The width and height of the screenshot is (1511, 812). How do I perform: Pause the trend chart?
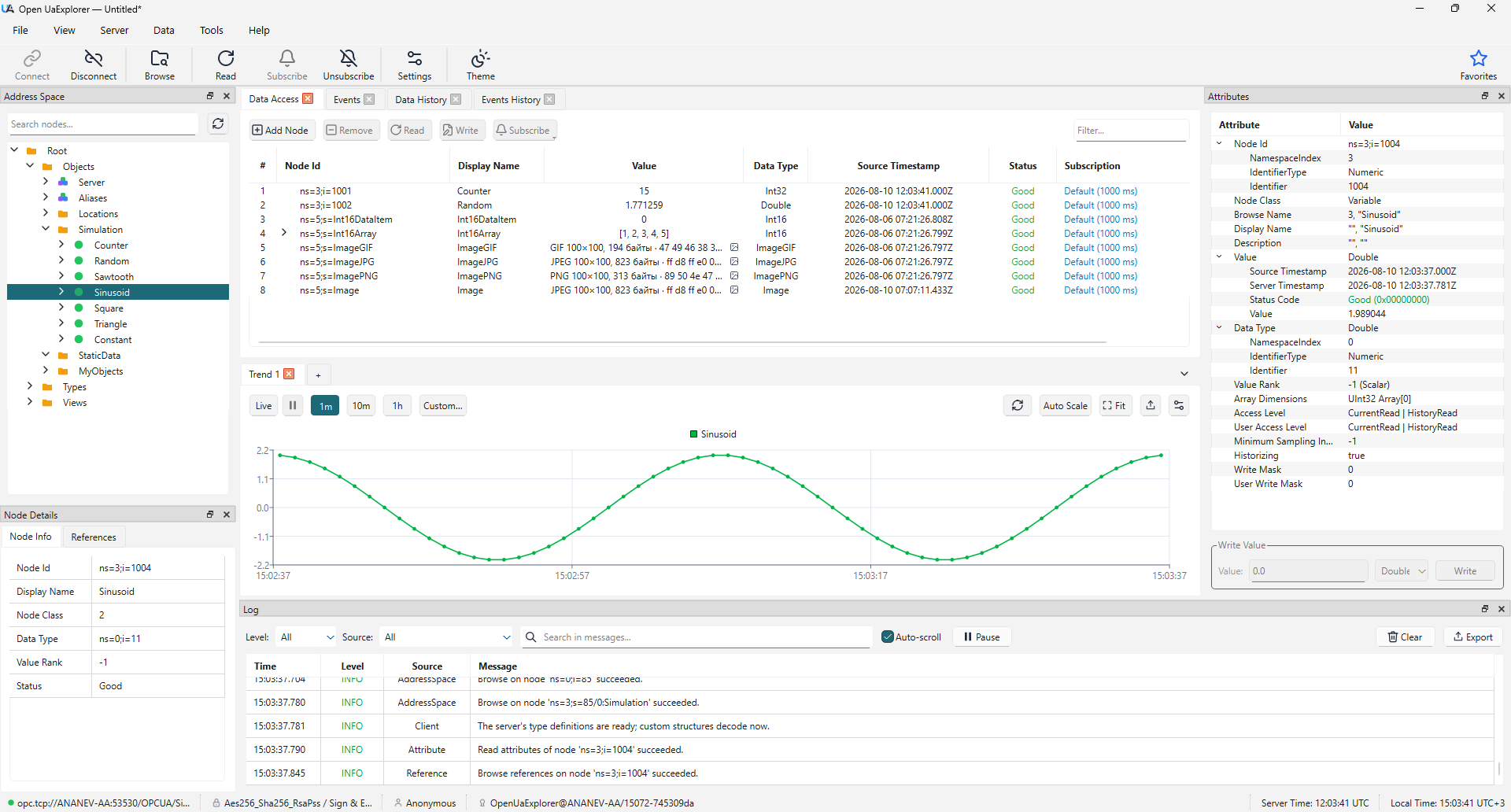[293, 406]
